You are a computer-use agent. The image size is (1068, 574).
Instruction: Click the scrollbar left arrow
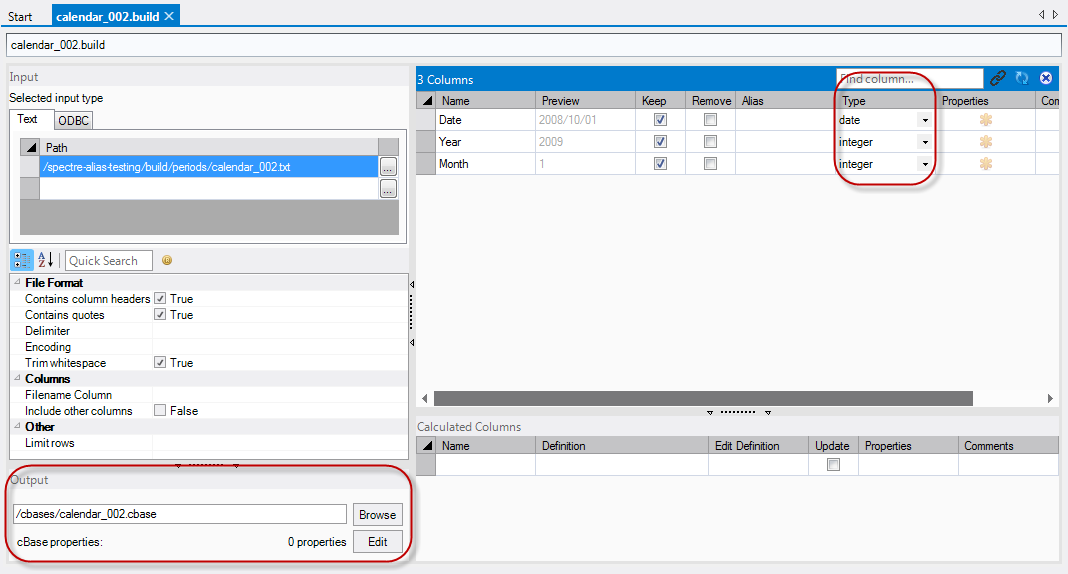click(x=425, y=398)
